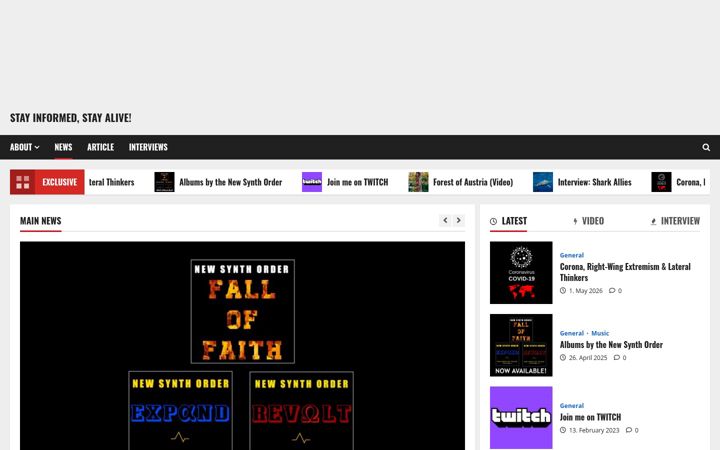
Task: Click clock icon beside 26. April 2025
Action: [562, 358]
